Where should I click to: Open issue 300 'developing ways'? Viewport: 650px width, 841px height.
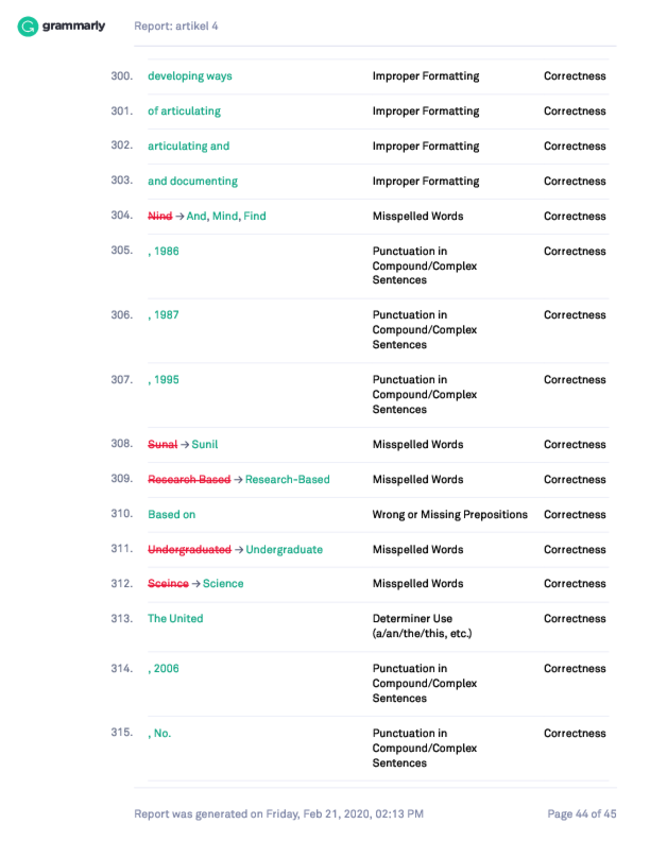coord(190,76)
